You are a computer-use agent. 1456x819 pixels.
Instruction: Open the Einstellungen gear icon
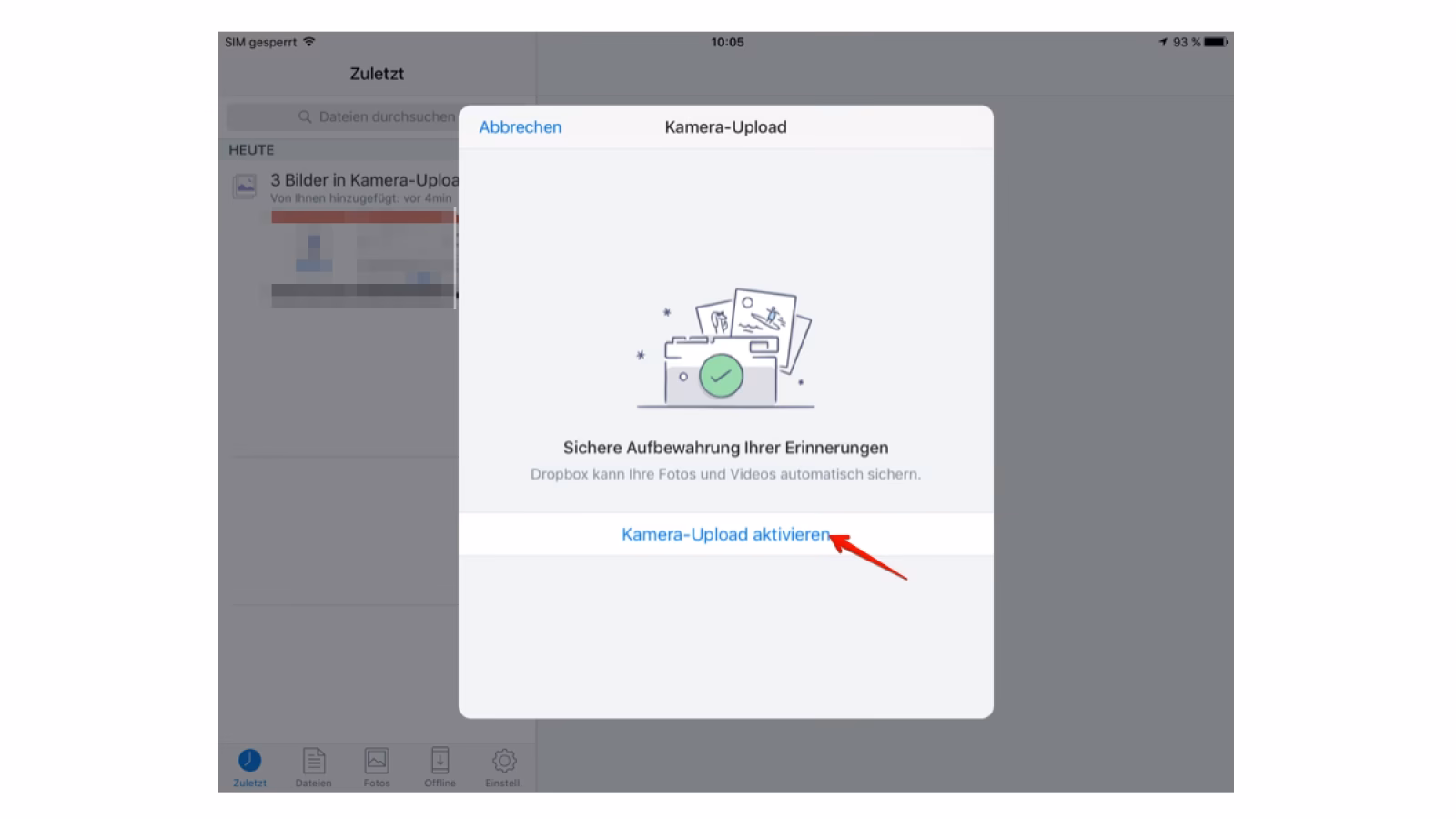503,761
